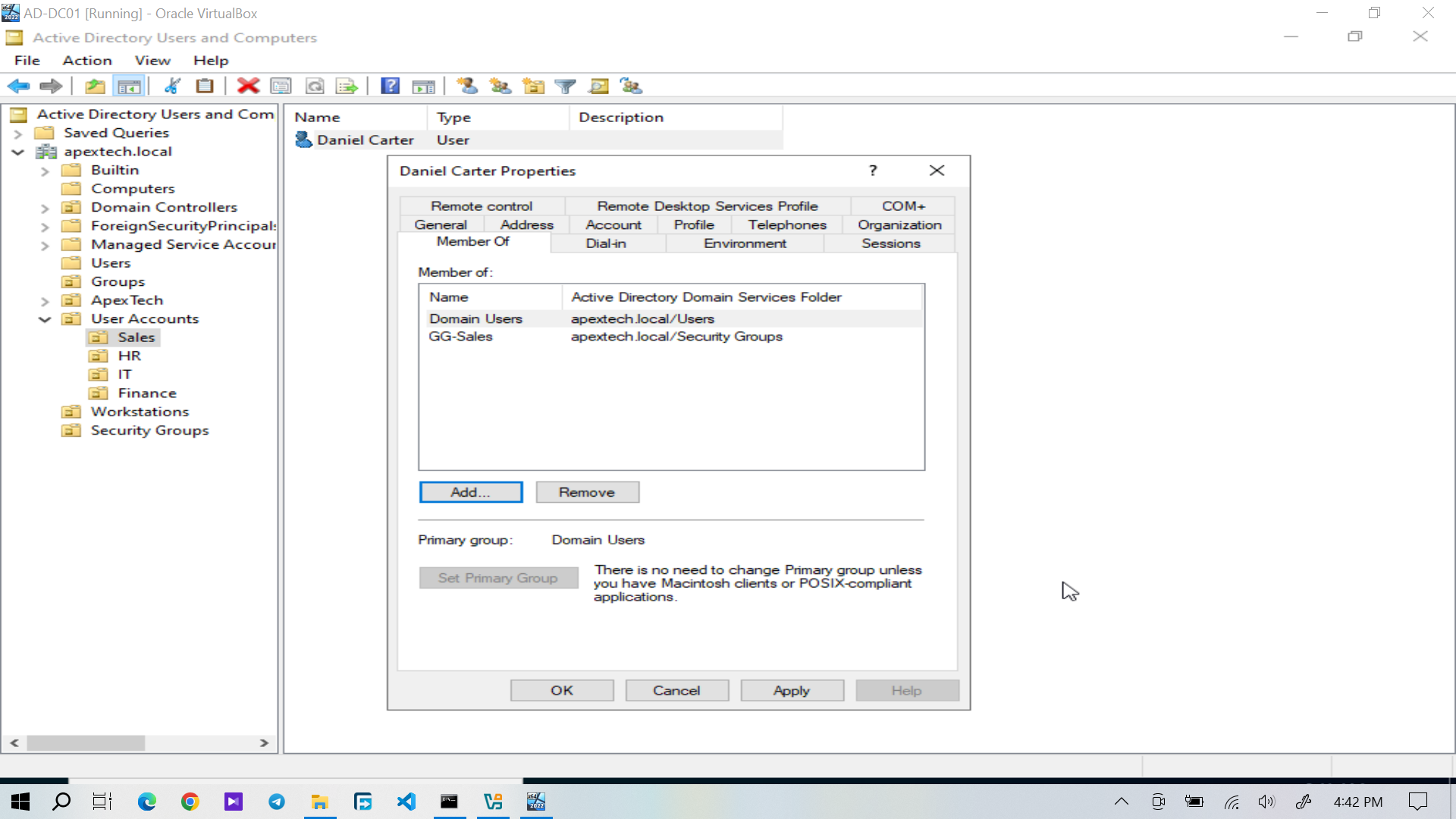The height and width of the screenshot is (819, 1456).
Task: Switch to the Sessions tab
Action: [891, 243]
